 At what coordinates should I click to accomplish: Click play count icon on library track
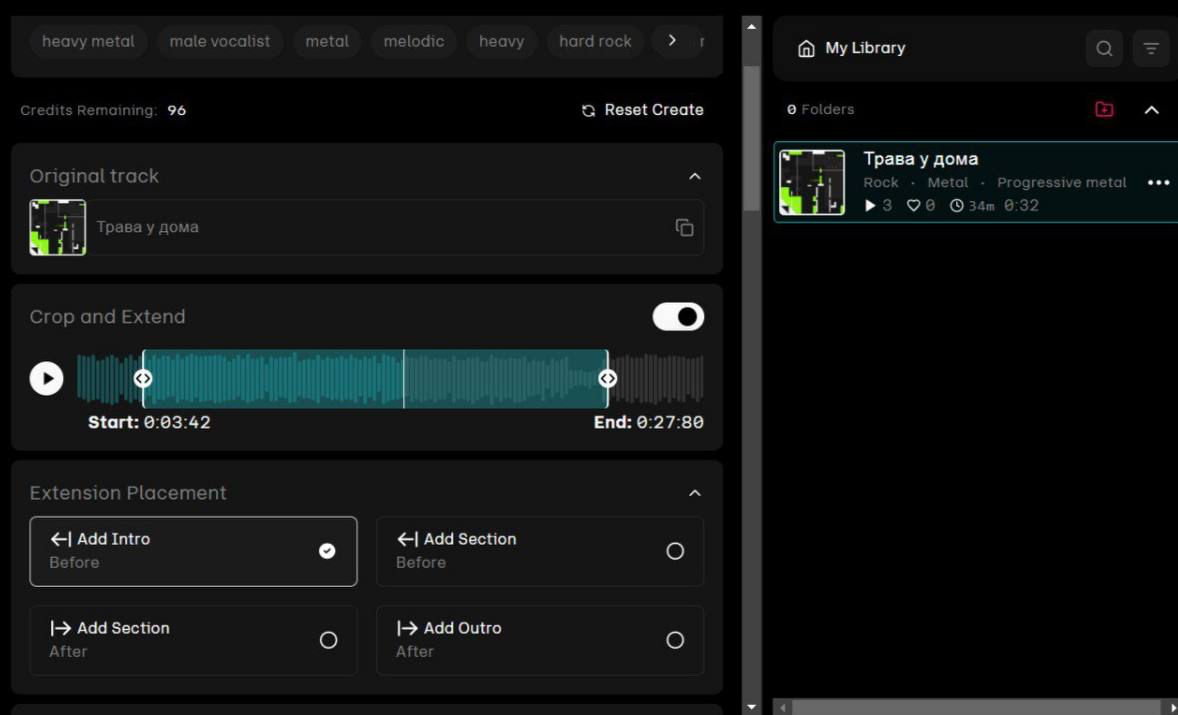[x=871, y=206]
